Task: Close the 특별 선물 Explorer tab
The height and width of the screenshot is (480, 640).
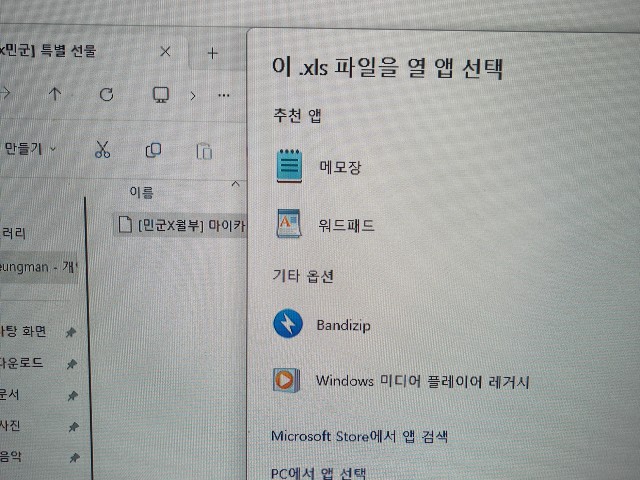Action: [x=165, y=51]
